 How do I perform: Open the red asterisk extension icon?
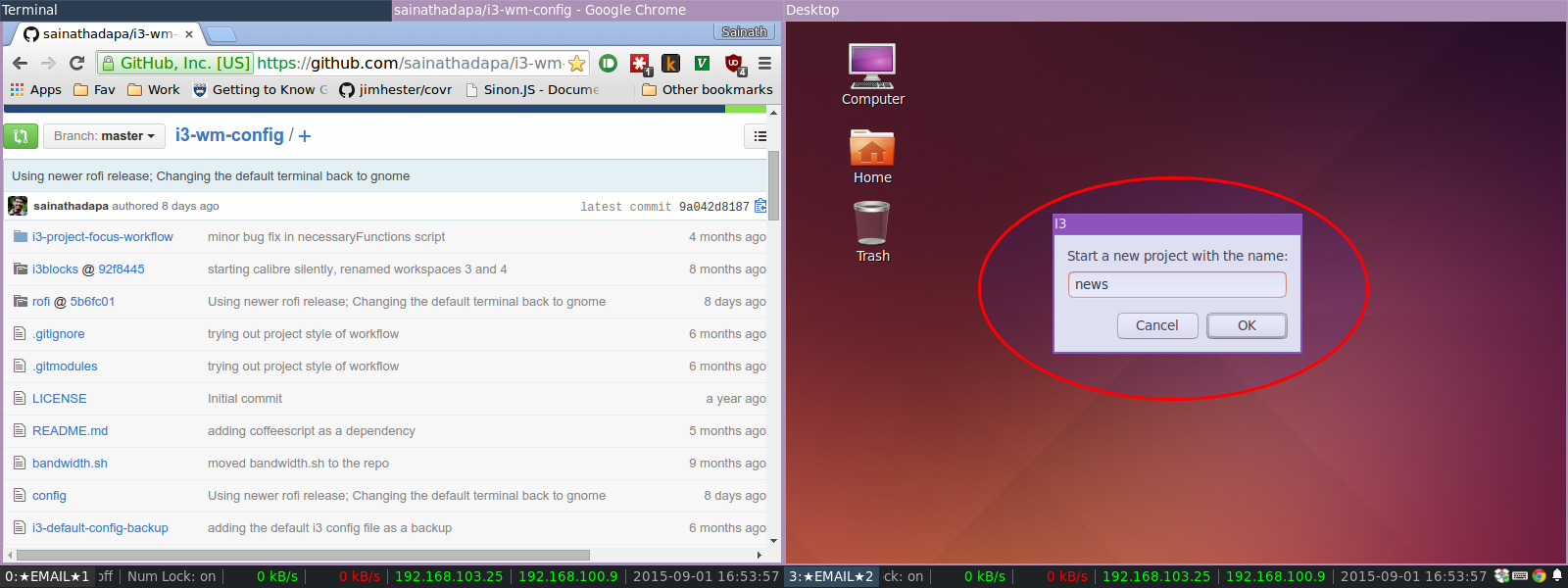(640, 64)
